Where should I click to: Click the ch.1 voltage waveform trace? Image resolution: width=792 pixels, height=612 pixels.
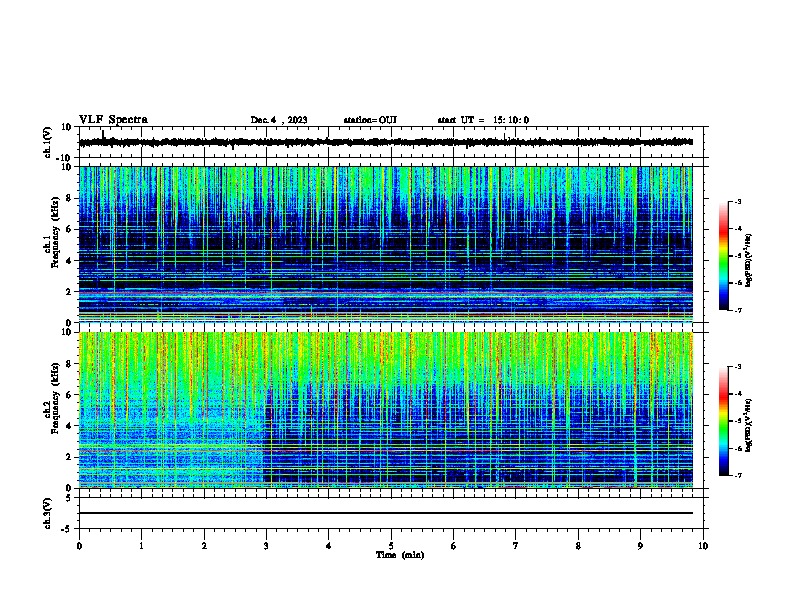386,142
